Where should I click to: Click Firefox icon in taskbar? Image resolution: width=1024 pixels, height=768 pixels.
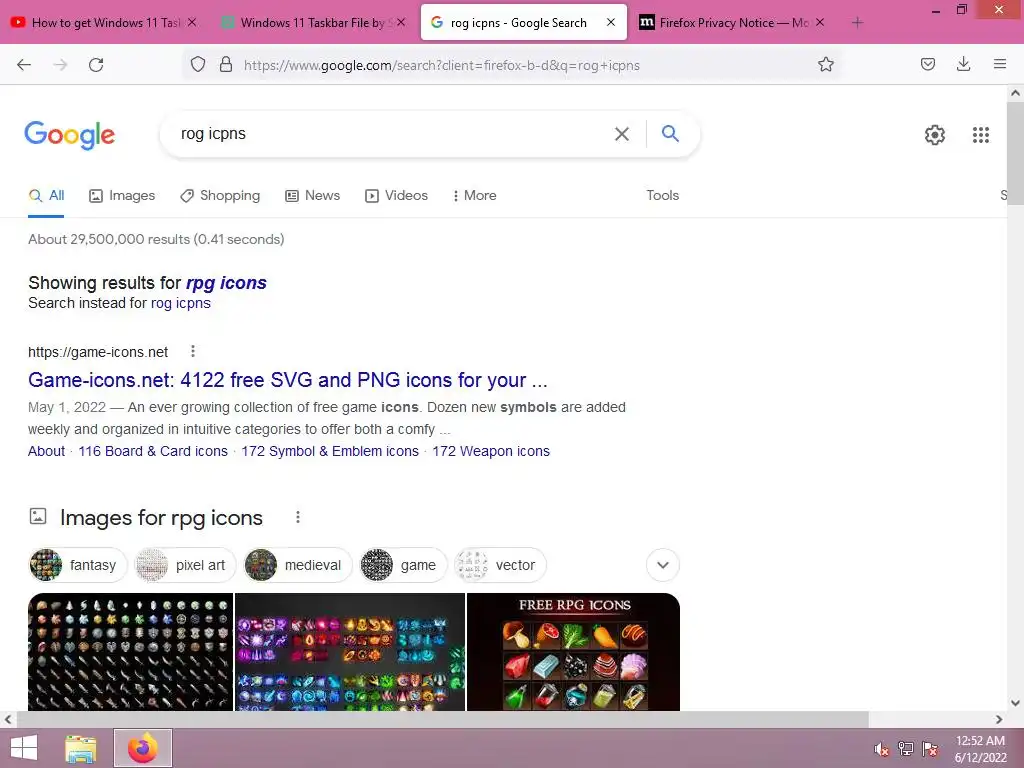143,748
